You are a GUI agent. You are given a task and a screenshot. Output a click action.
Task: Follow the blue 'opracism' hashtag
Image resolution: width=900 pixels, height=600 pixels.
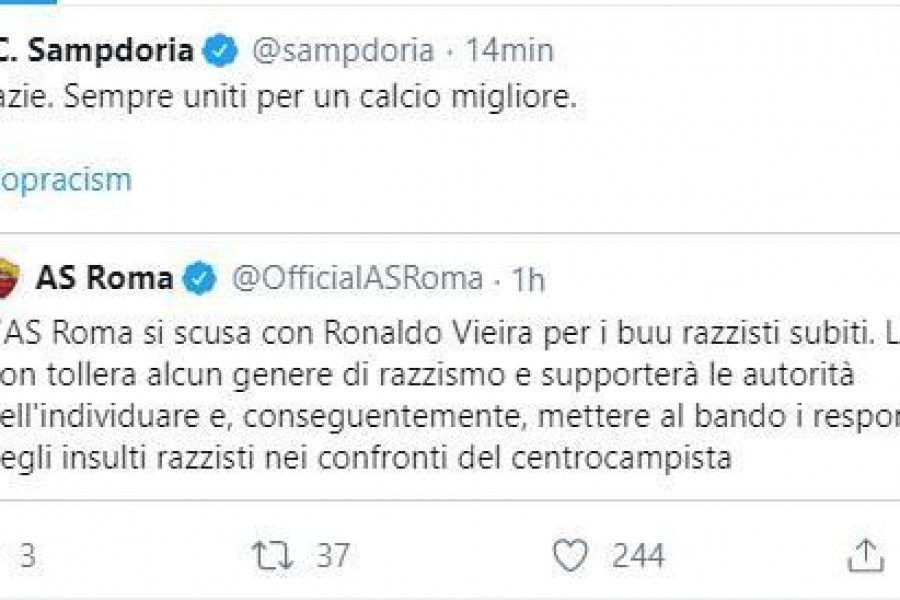tap(66, 180)
